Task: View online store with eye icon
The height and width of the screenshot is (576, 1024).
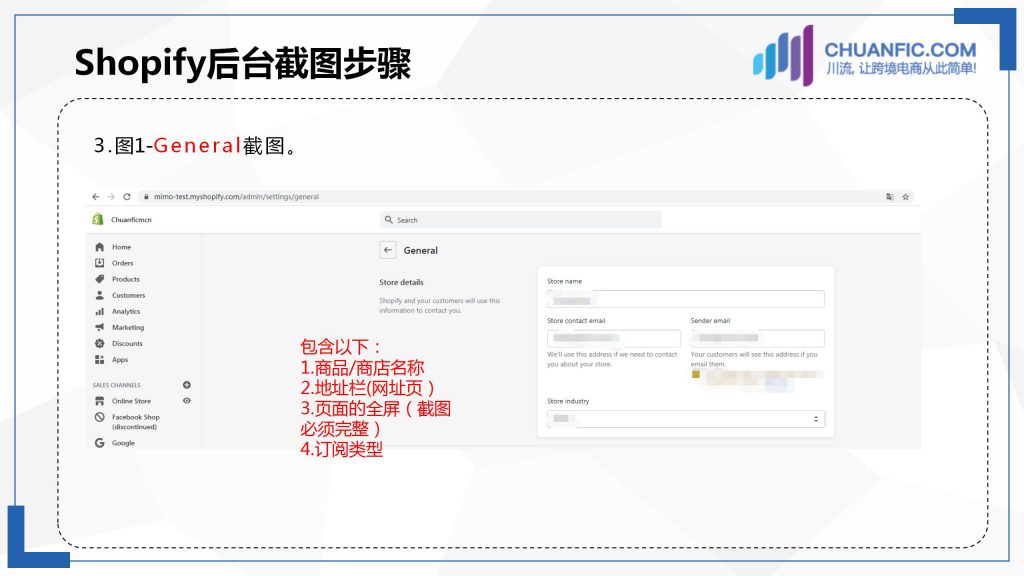Action: 187,400
